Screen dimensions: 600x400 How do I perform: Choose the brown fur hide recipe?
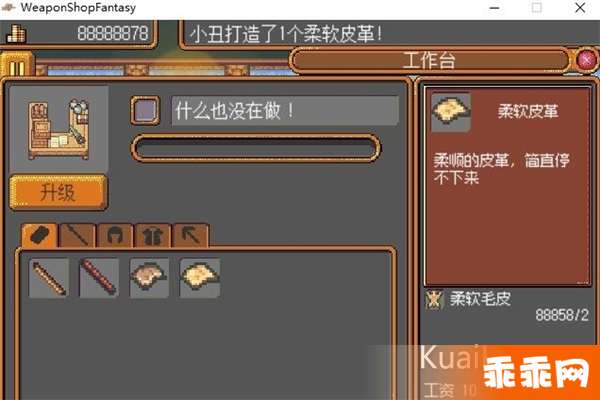pyautogui.click(x=149, y=278)
